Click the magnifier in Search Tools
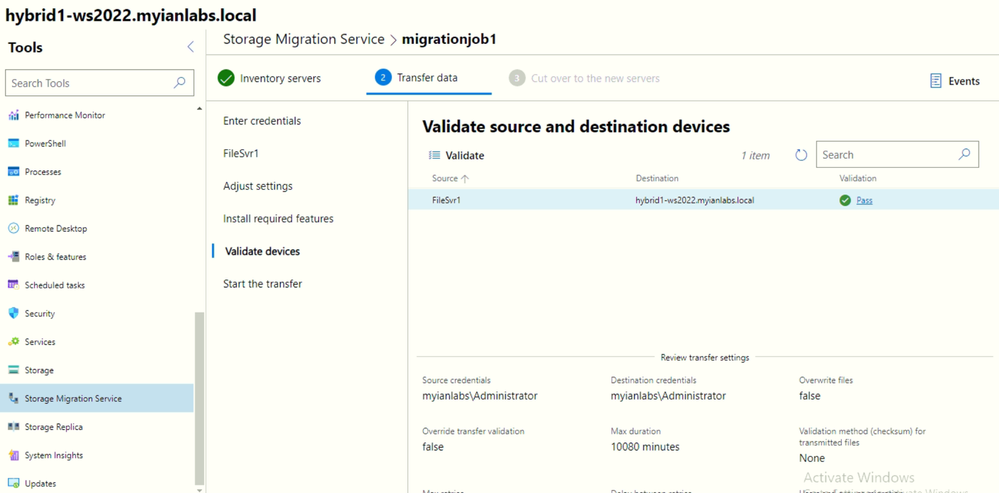The width and height of the screenshot is (999, 493). coord(180,83)
